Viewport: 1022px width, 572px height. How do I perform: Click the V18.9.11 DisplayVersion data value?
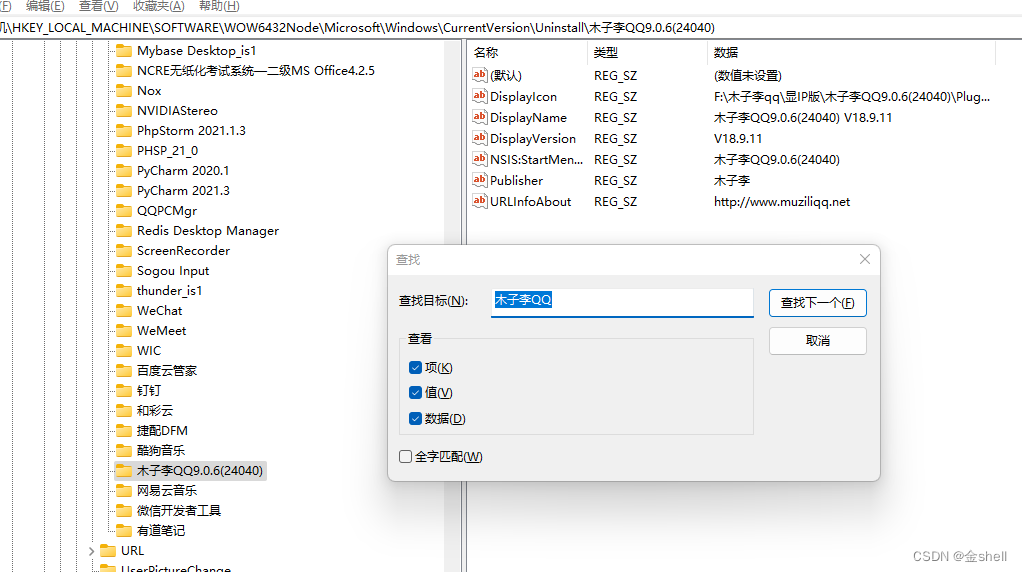738,139
